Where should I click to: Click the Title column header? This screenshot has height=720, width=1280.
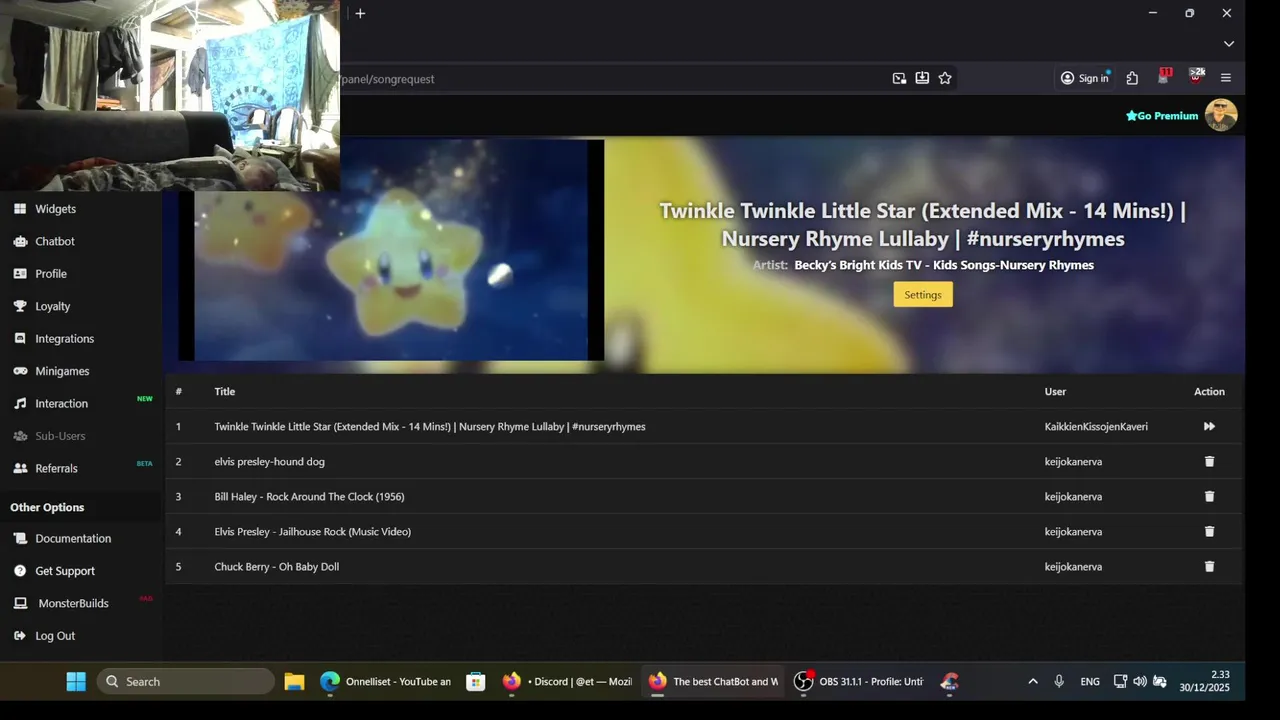click(x=224, y=392)
